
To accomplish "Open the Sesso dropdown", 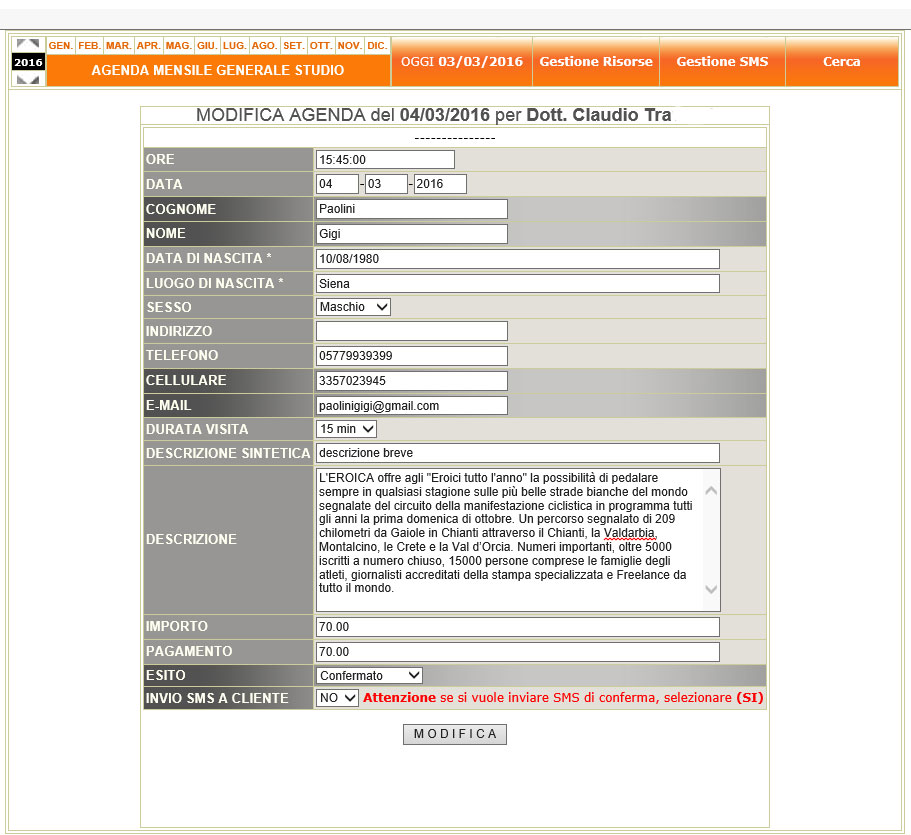I will pyautogui.click(x=353, y=307).
